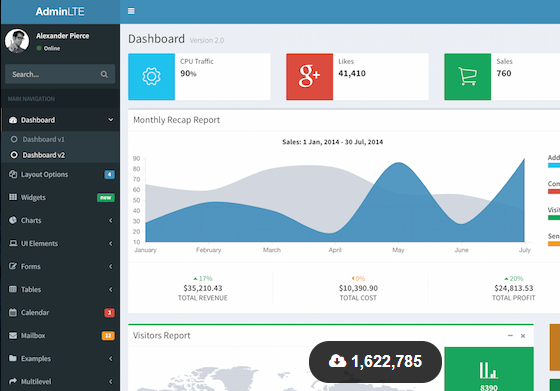Click the red Google Plus Likes icon

tap(309, 76)
